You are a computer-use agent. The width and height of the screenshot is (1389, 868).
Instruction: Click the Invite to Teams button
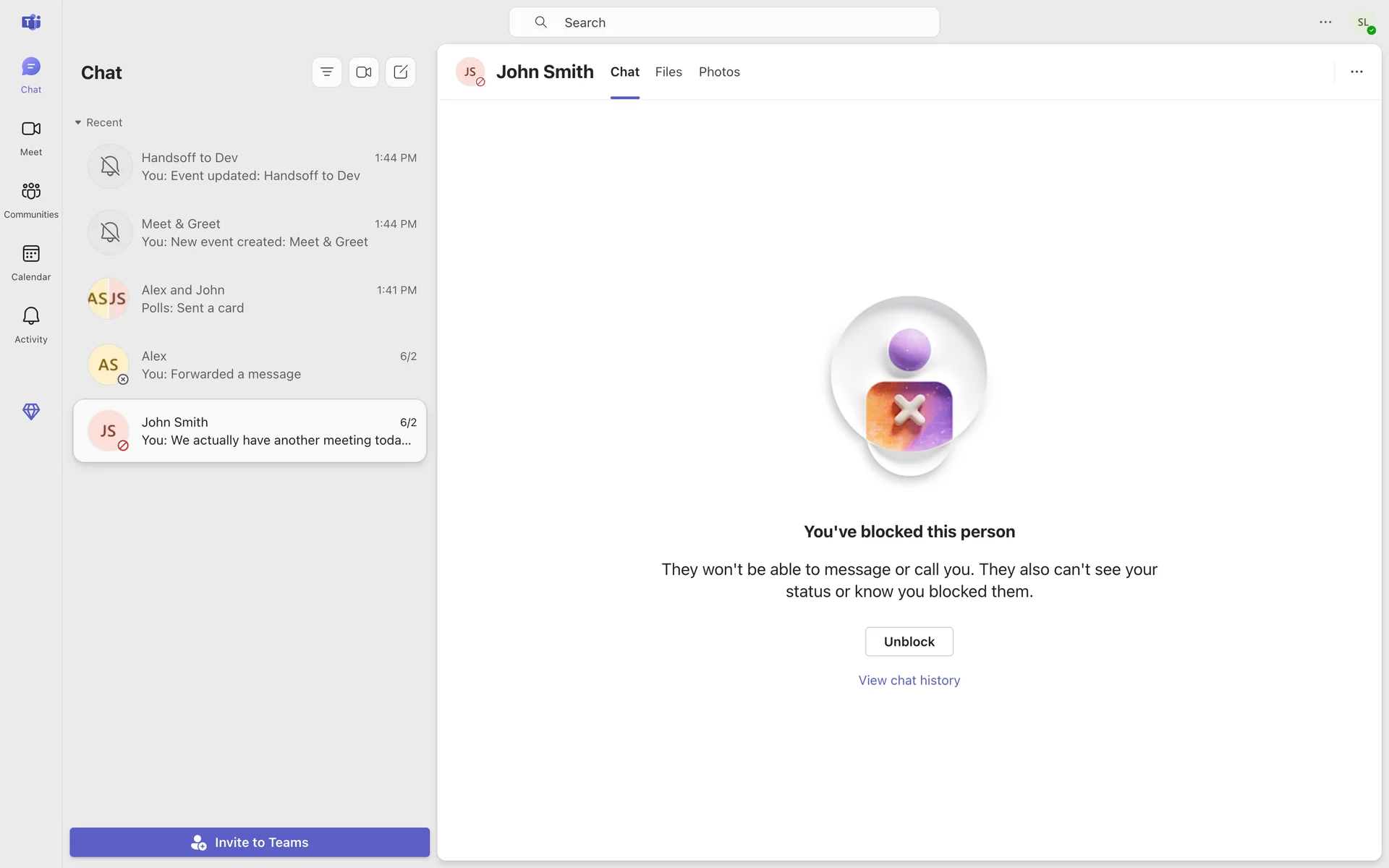[x=250, y=842]
